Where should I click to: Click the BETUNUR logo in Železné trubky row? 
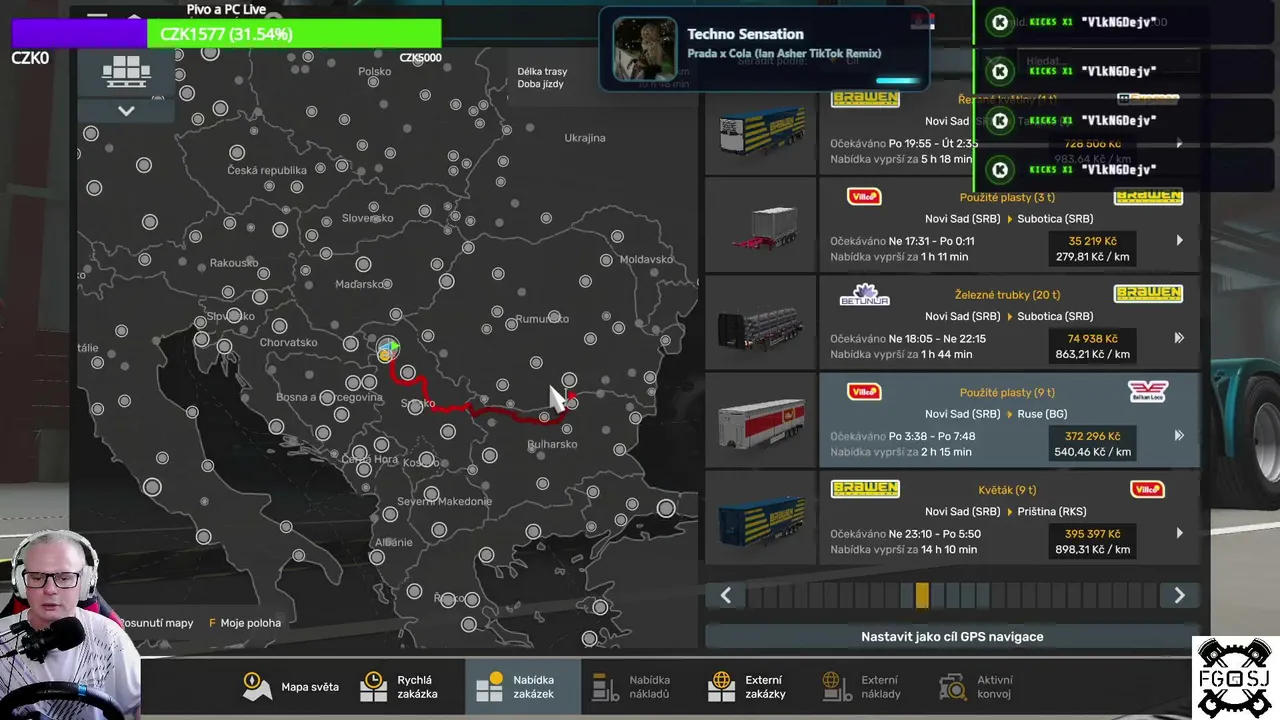coord(864,294)
